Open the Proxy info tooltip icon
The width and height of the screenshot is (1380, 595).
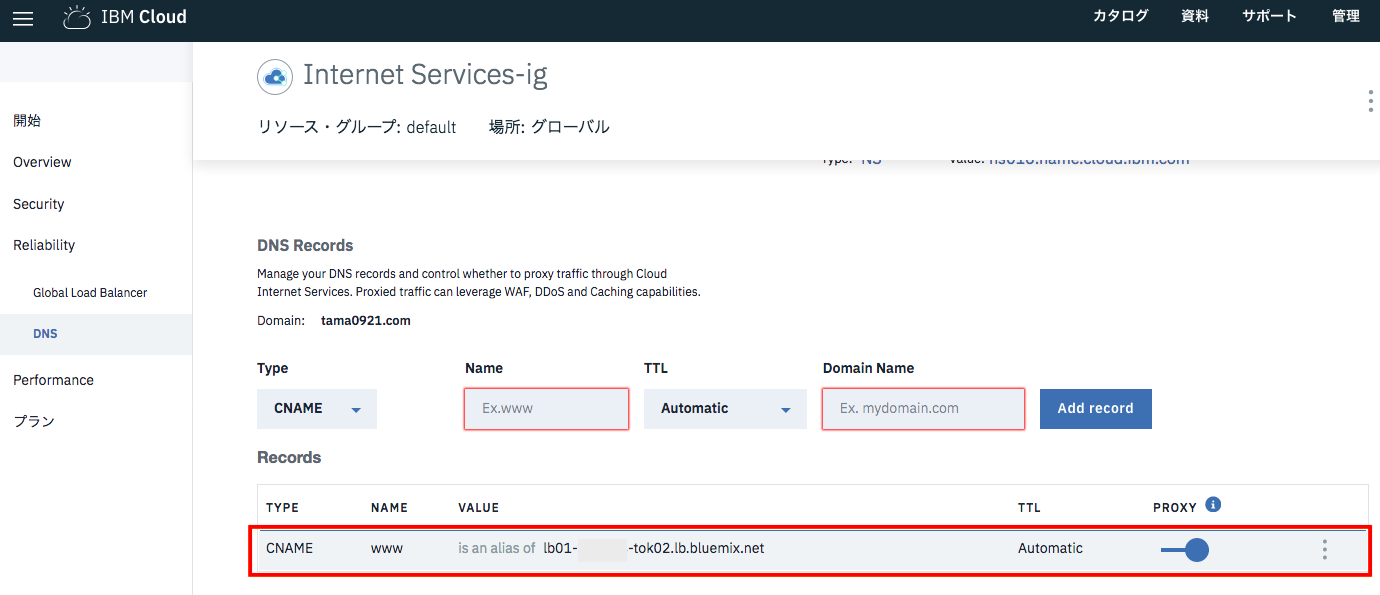click(1212, 504)
